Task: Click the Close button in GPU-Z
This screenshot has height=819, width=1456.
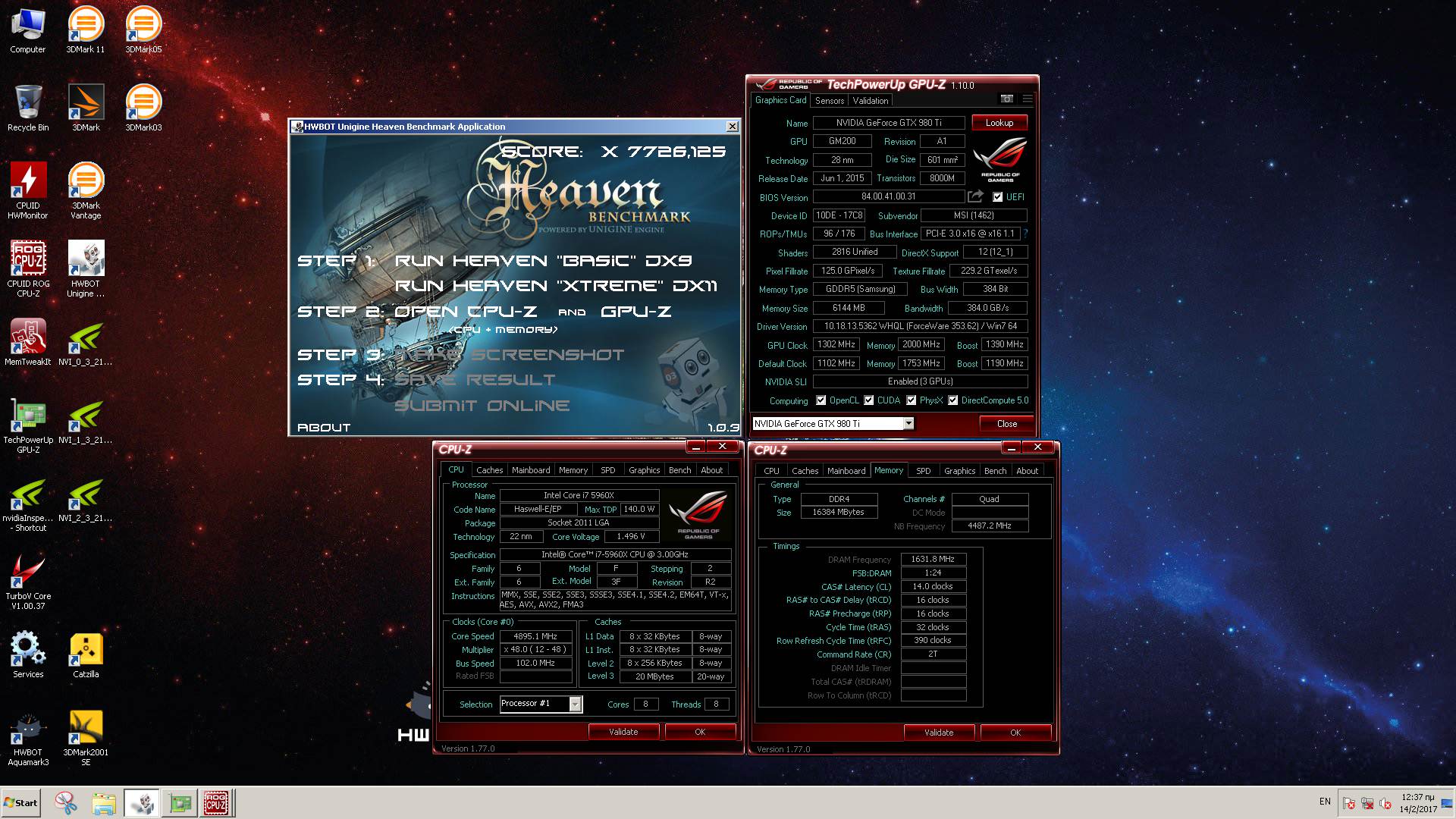Action: pyautogui.click(x=1006, y=424)
